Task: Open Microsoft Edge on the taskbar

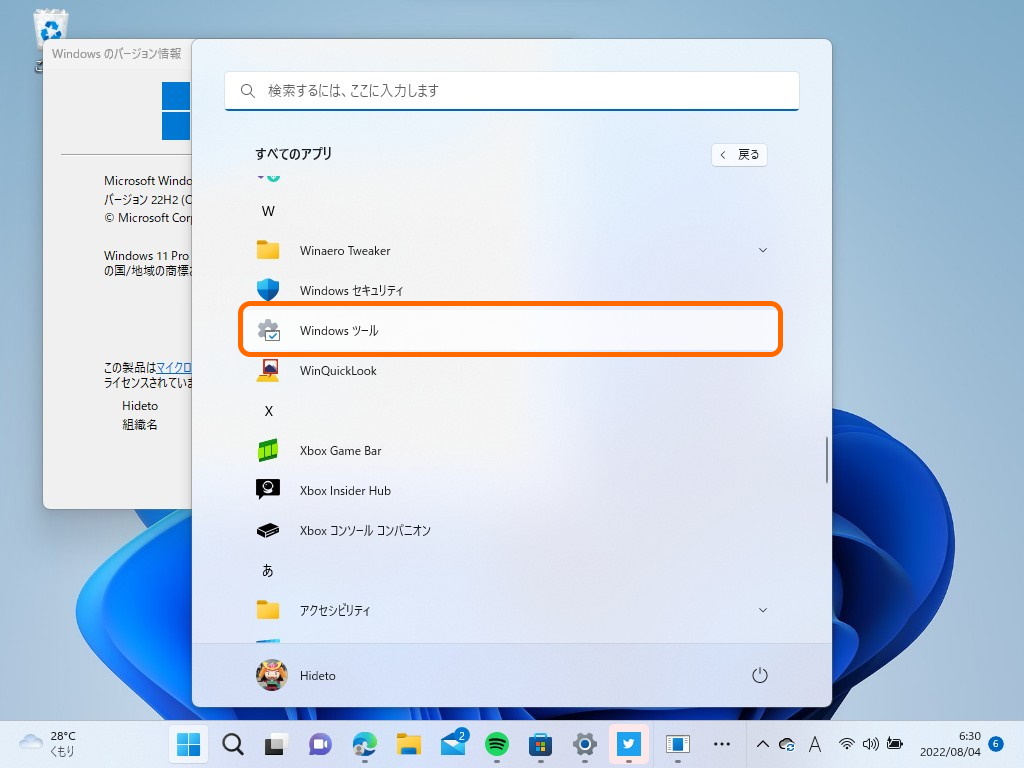Action: click(364, 744)
